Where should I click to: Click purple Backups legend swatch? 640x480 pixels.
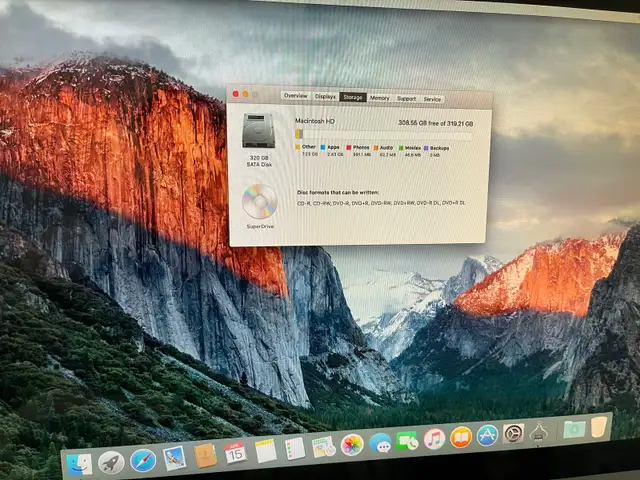click(426, 148)
